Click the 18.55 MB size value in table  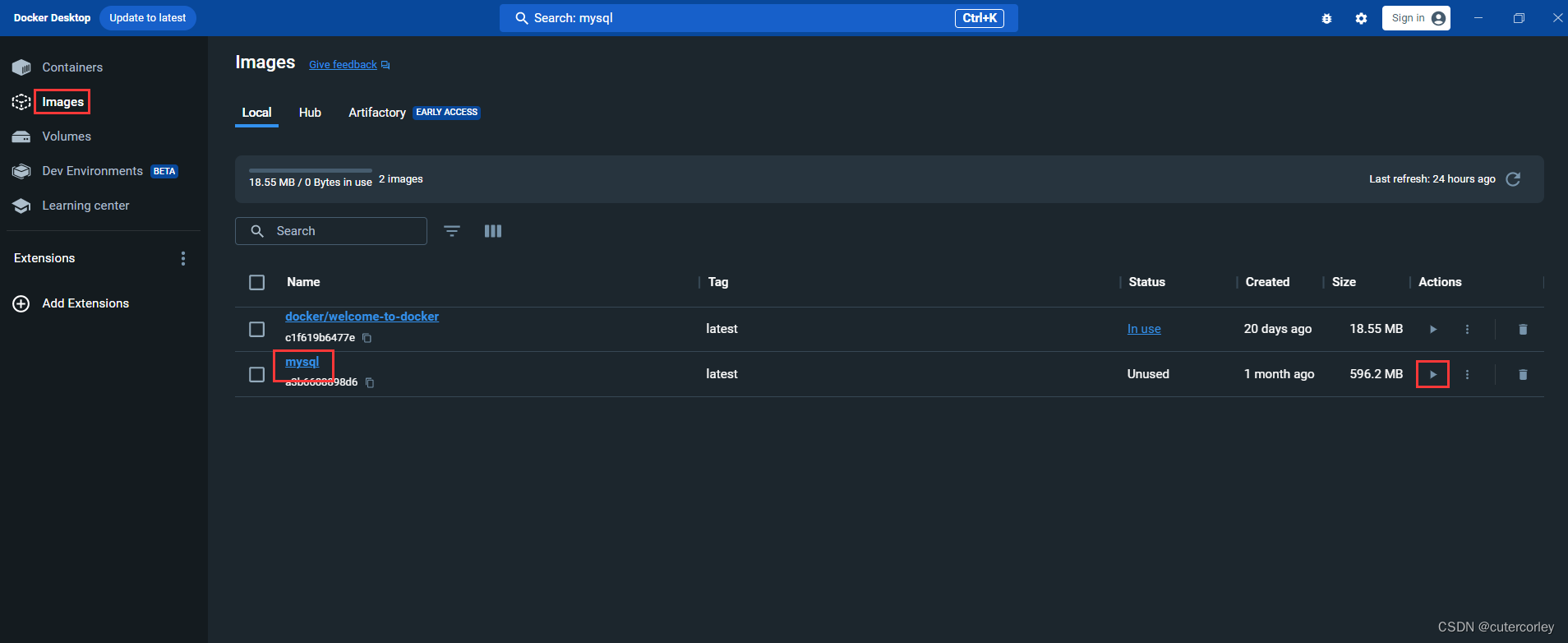(x=1377, y=329)
